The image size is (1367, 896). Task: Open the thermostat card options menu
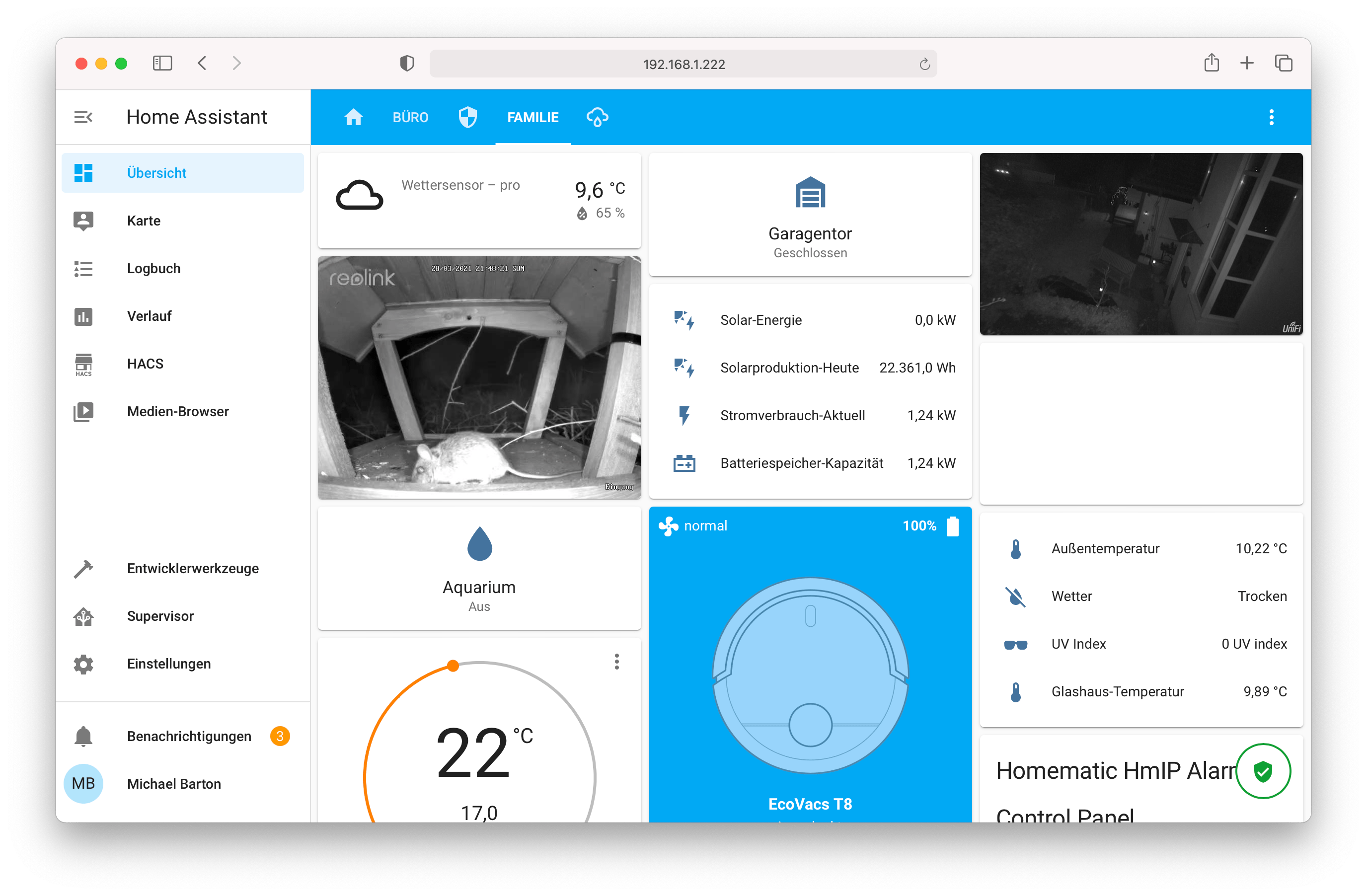pos(616,661)
